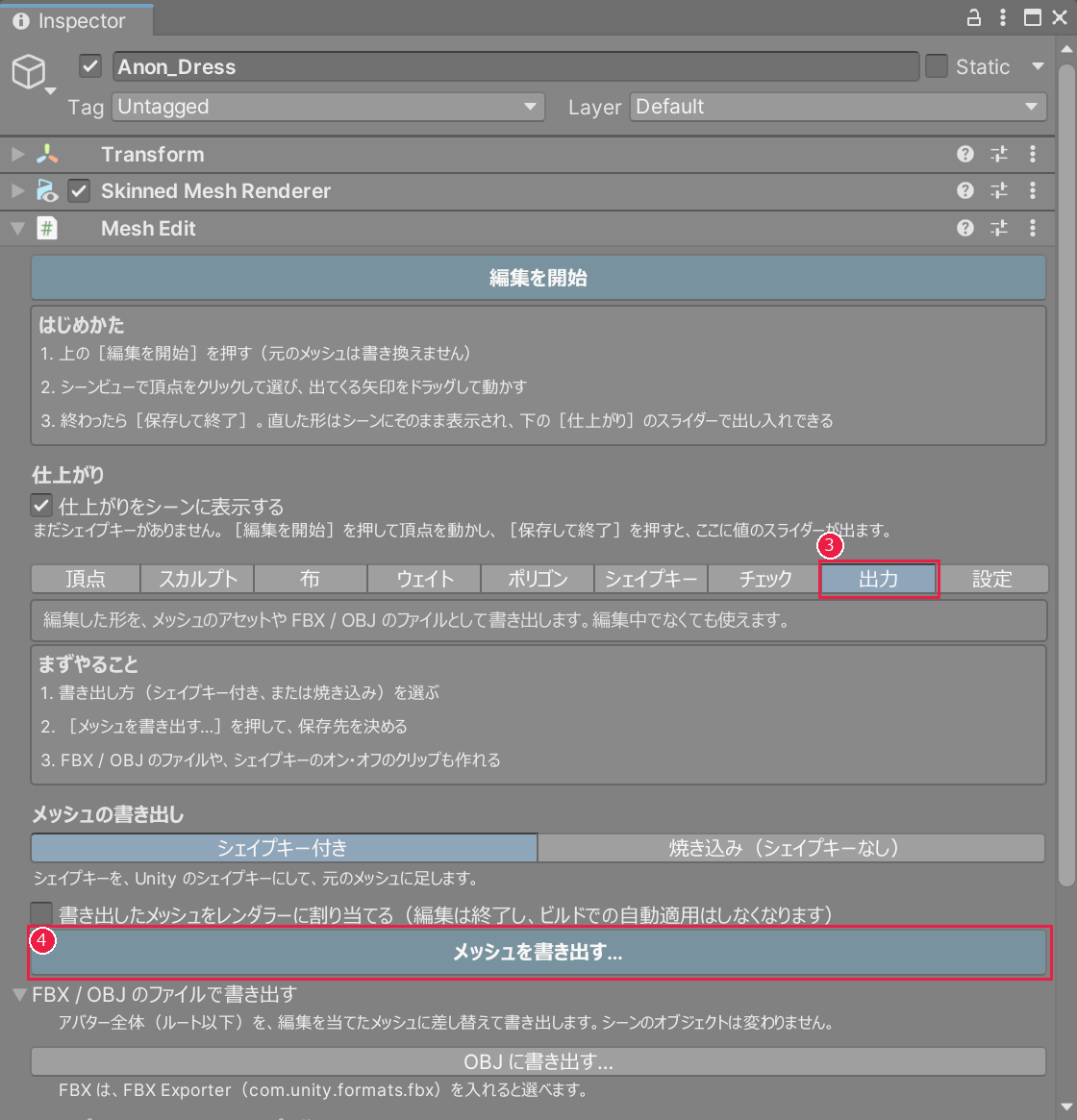1077x1120 pixels.
Task: Click the まずやること heading text
Action: coord(88,664)
